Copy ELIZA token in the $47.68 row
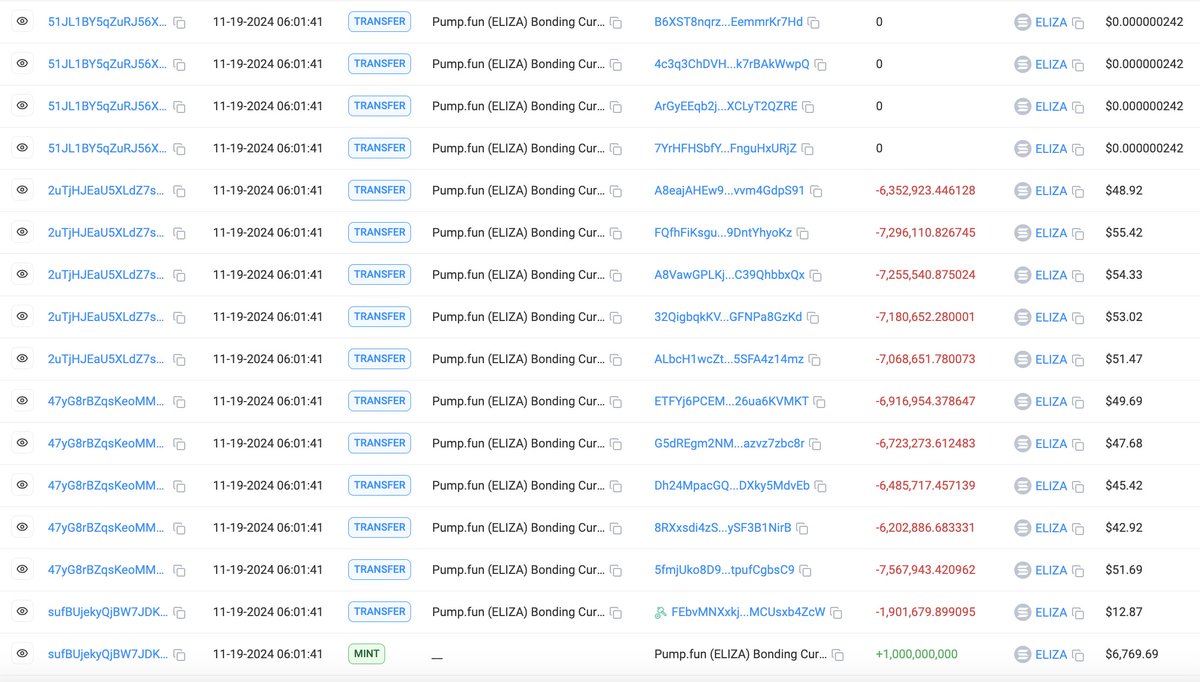The height and width of the screenshot is (682, 1200). coord(1079,444)
